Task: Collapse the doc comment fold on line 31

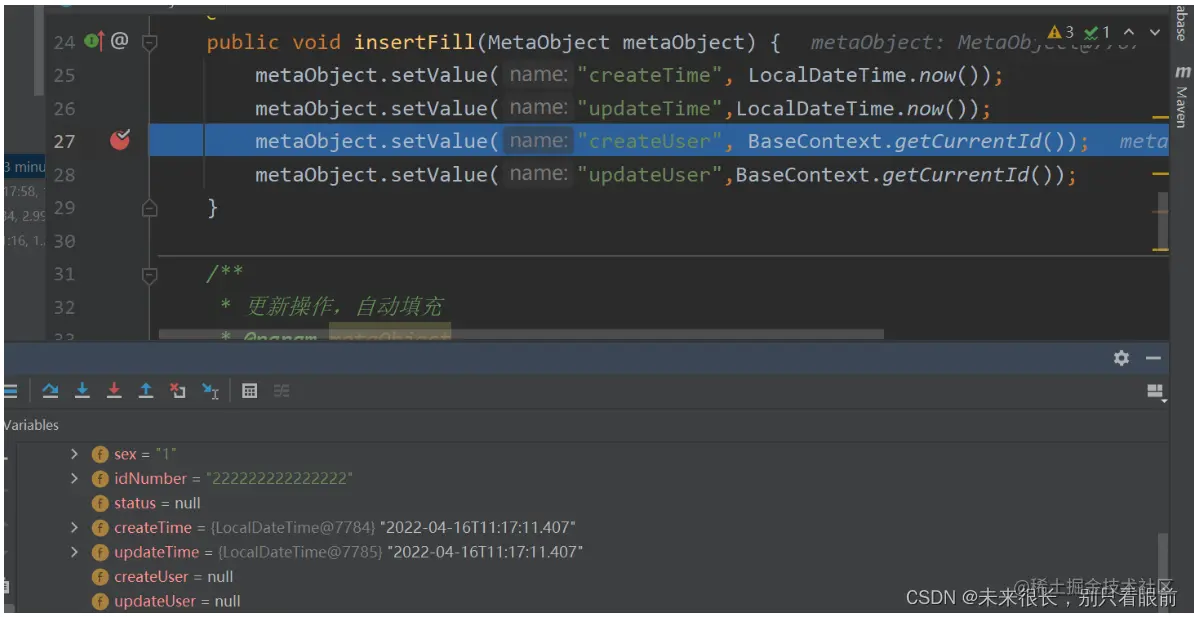Action: click(150, 275)
